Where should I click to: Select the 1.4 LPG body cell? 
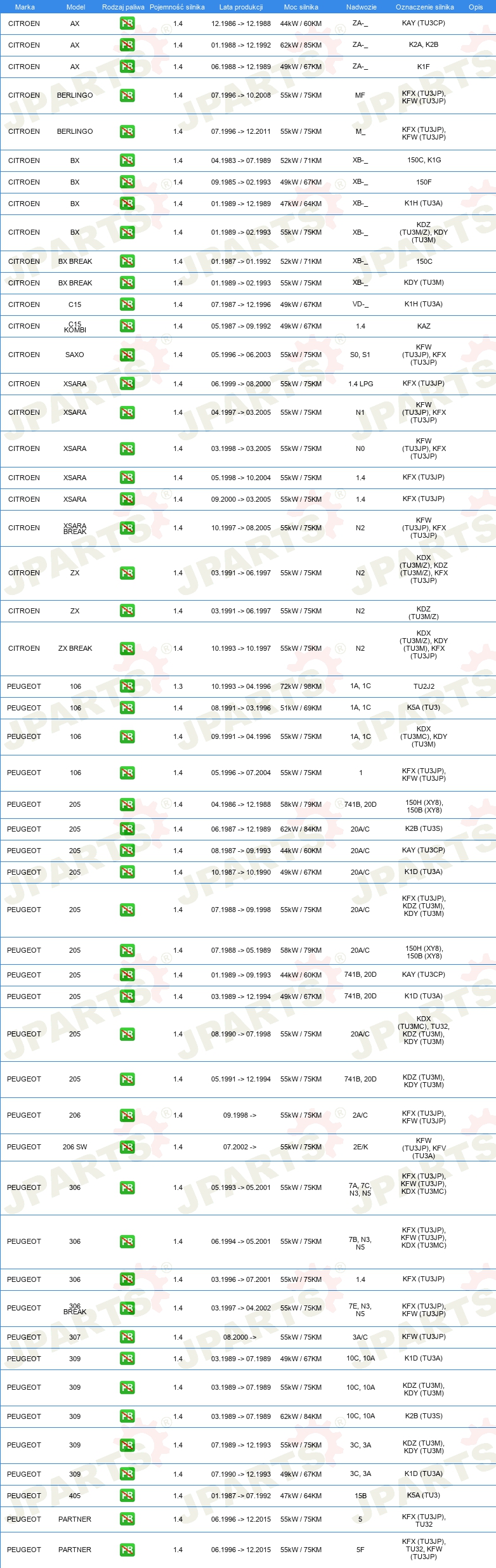(360, 384)
